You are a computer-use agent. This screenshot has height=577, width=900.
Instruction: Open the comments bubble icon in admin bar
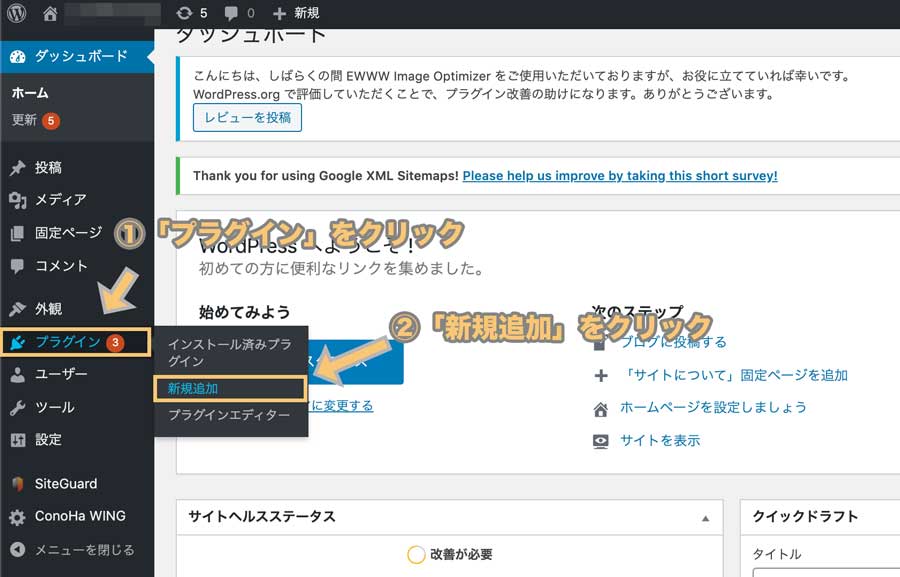pyautogui.click(x=231, y=13)
